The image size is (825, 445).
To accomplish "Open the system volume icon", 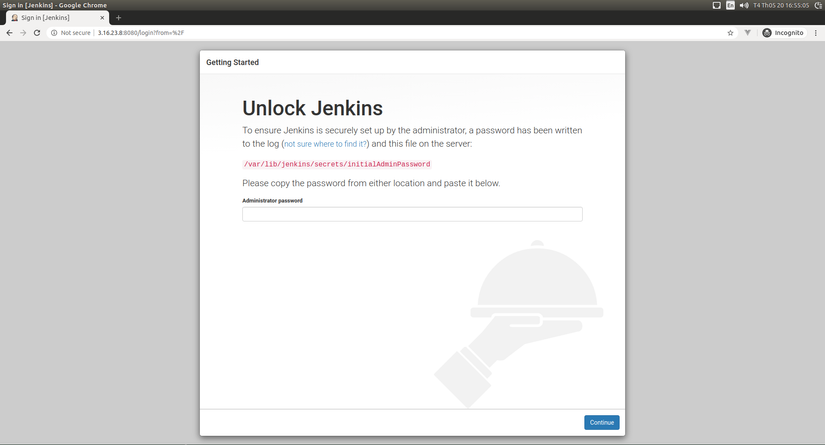I will coord(744,5).
